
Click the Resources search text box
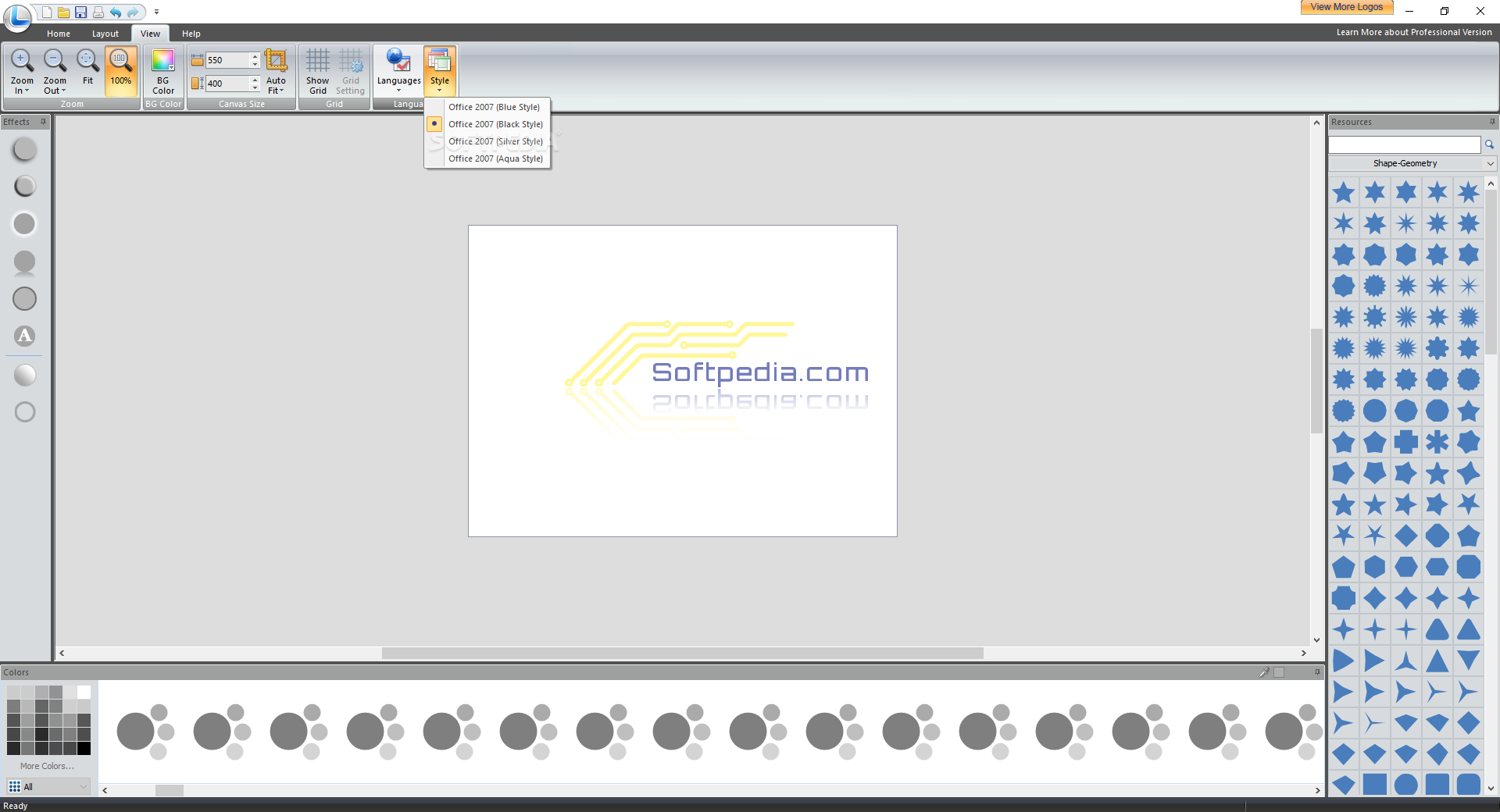coord(1405,144)
